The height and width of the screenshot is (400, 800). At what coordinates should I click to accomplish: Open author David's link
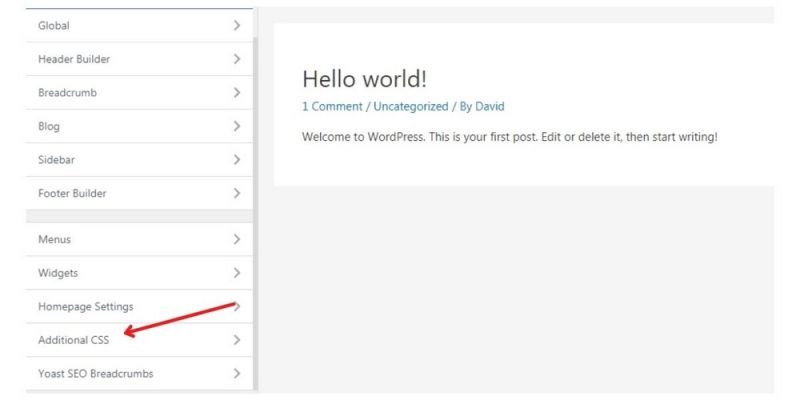(490, 107)
